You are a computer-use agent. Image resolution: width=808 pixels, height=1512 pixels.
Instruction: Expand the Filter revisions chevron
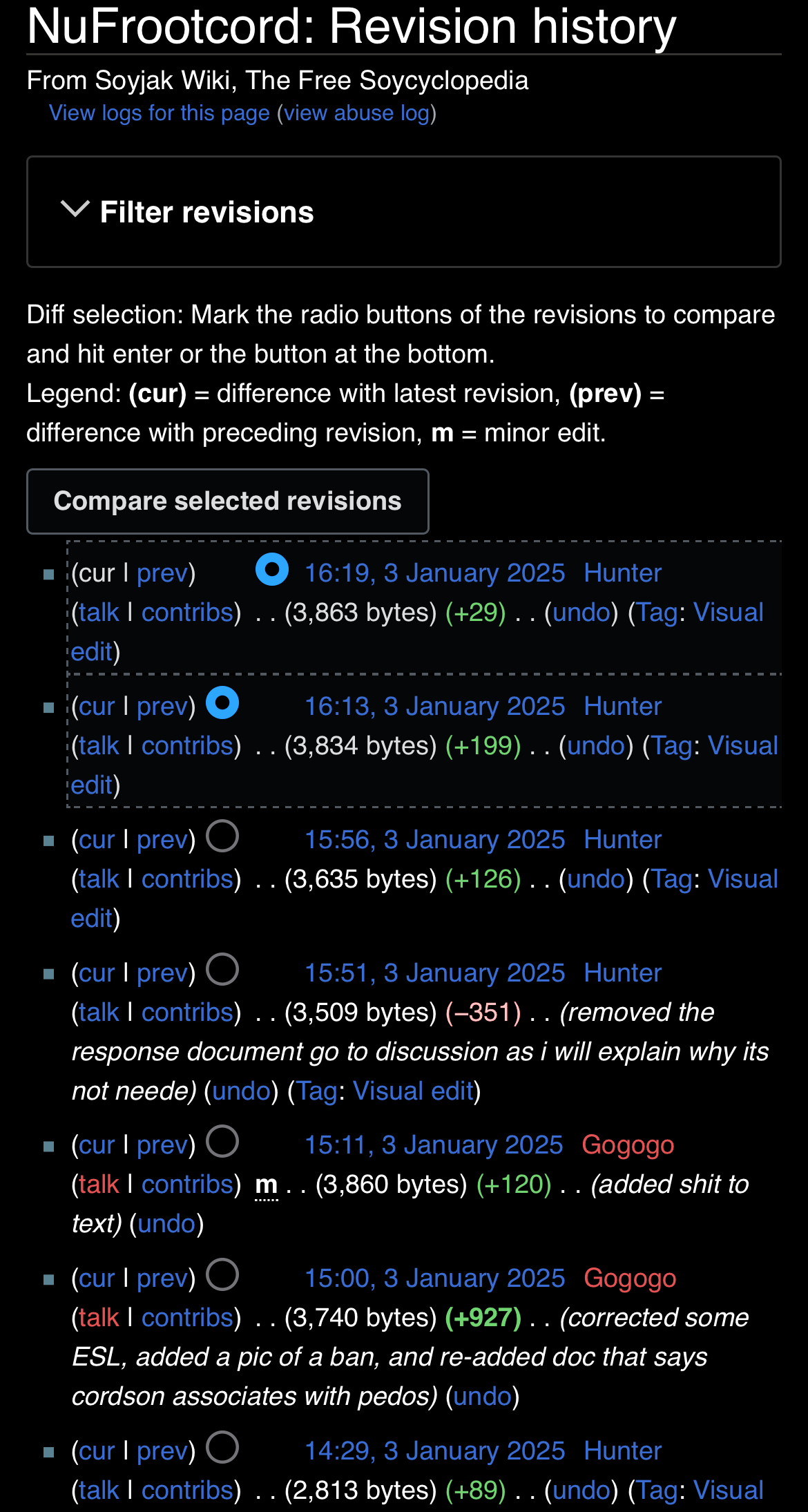75,209
